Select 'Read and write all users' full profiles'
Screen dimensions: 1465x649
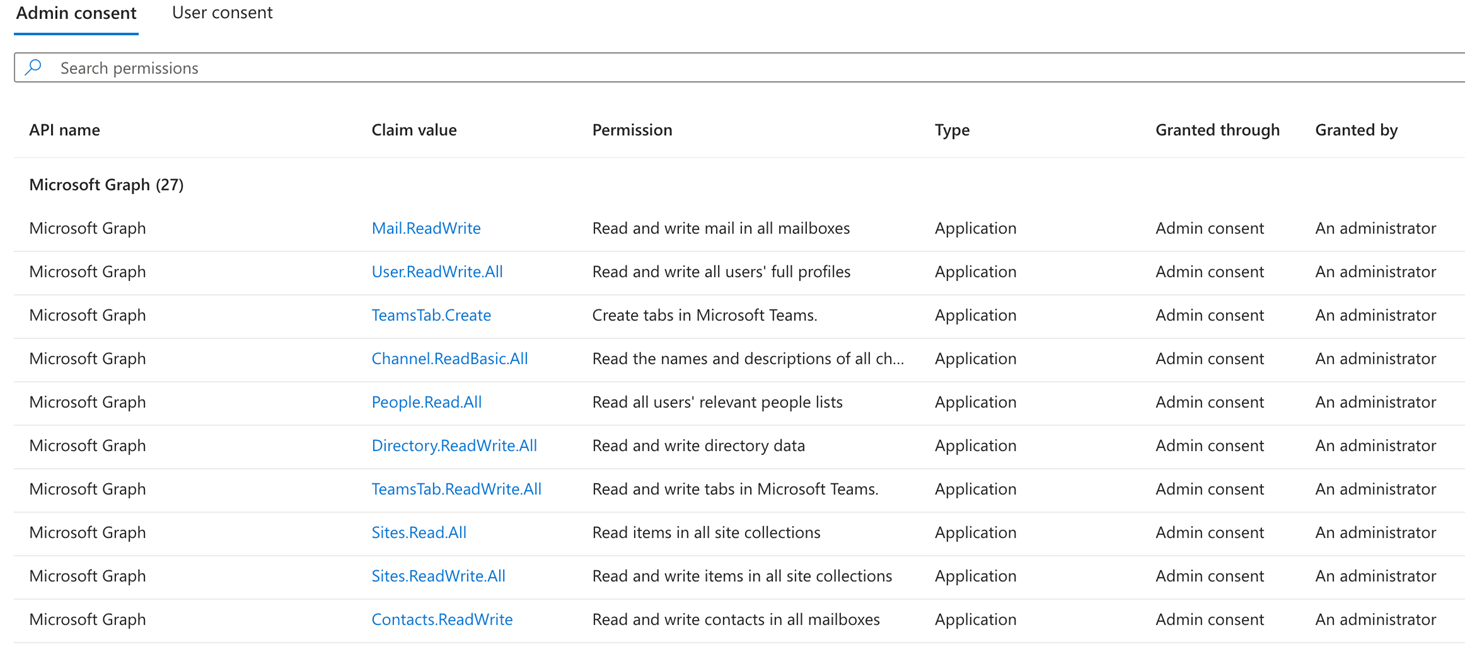pos(721,272)
